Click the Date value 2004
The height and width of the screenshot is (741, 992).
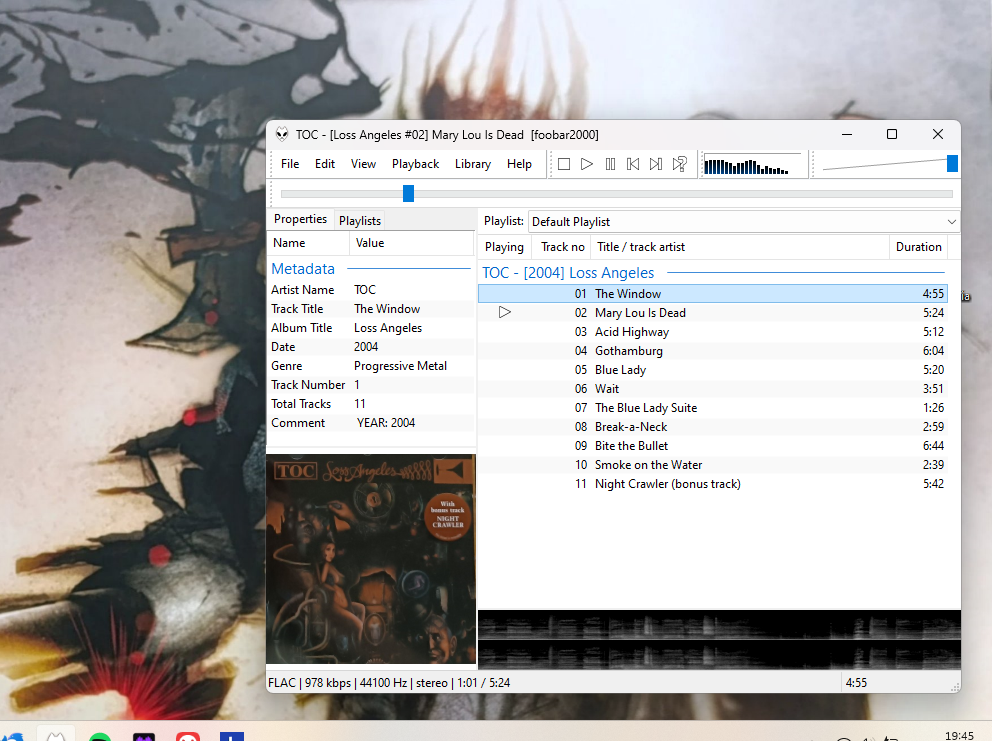(x=366, y=347)
